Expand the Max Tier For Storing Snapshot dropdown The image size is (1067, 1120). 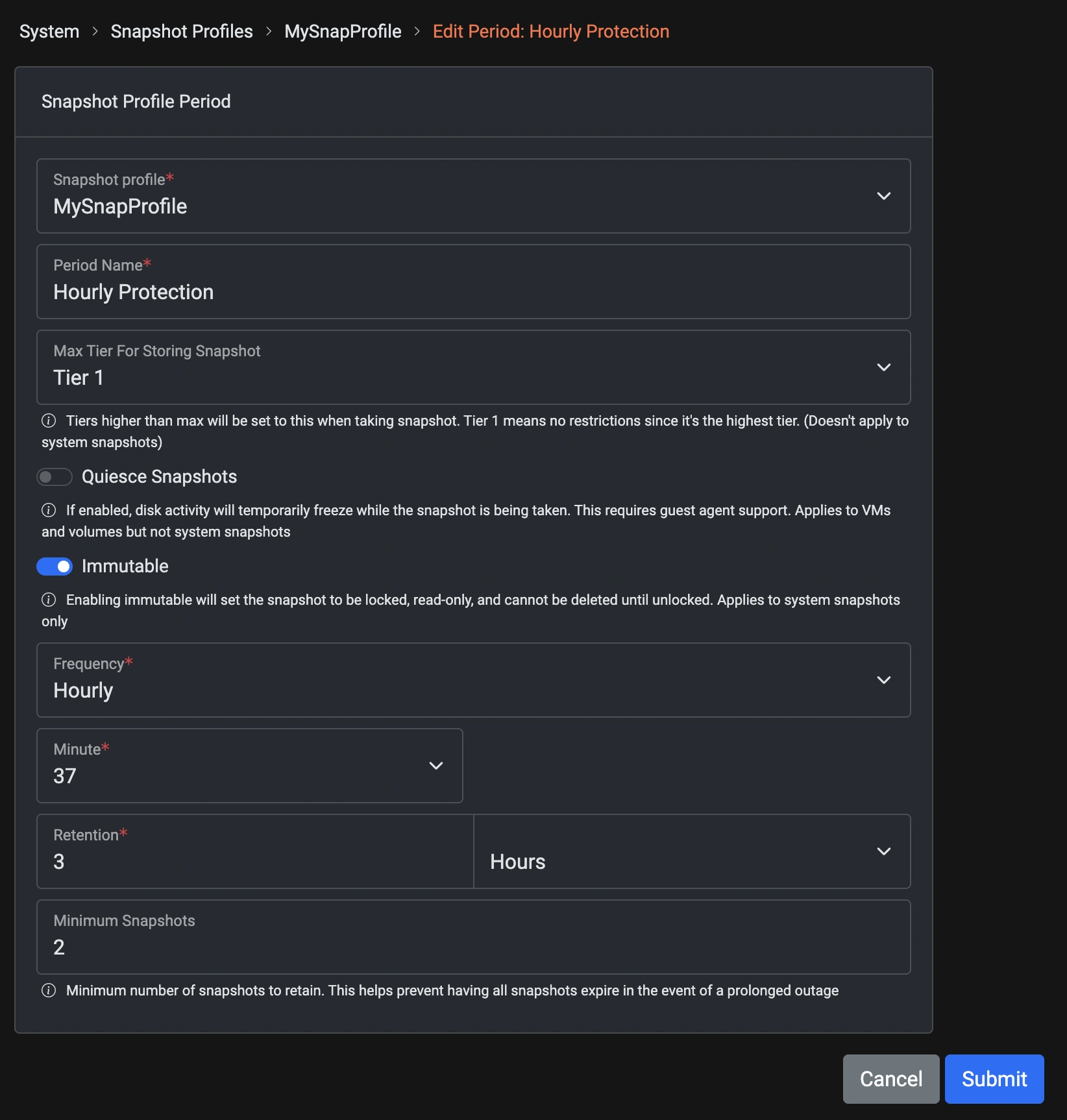click(884, 367)
